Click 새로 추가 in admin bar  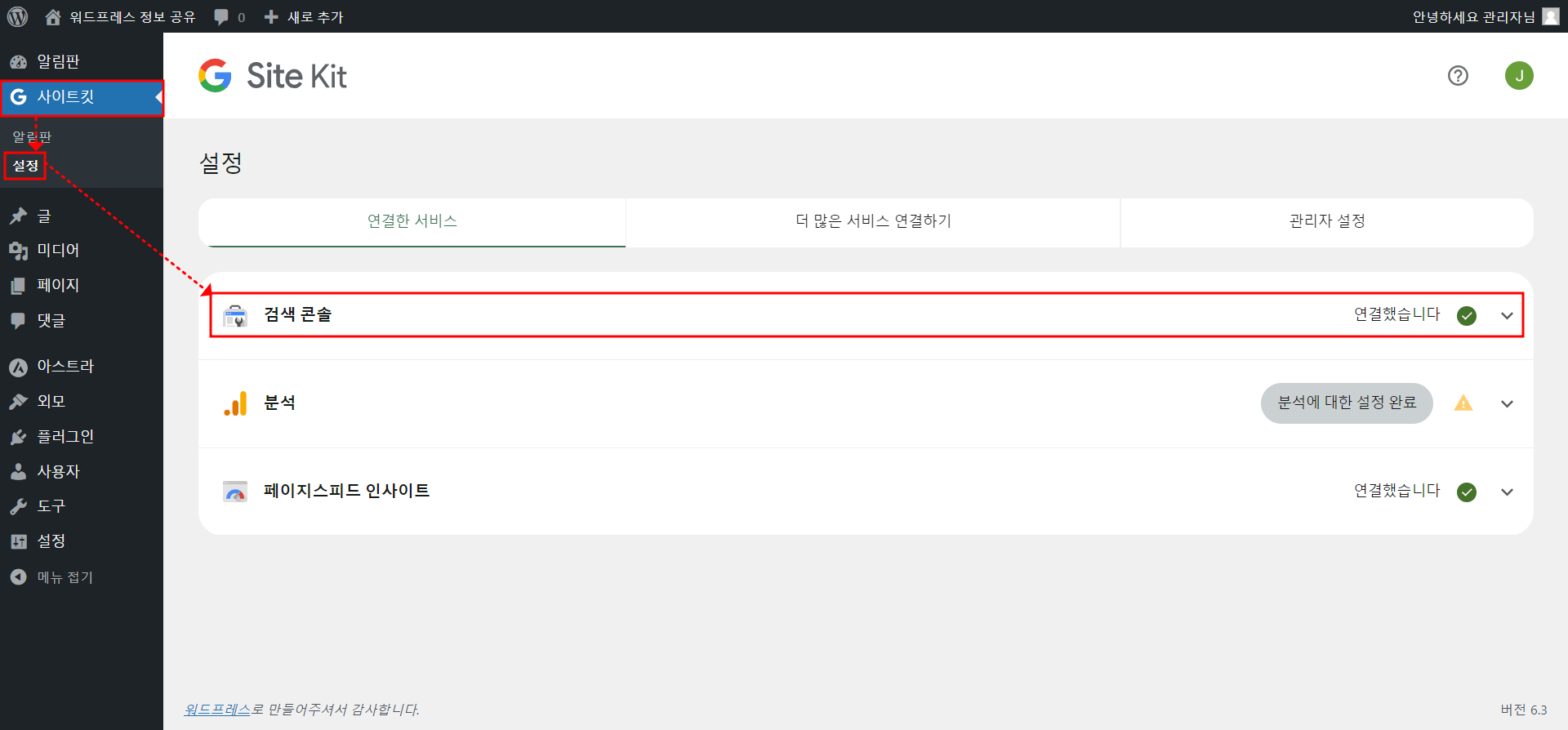point(315,17)
